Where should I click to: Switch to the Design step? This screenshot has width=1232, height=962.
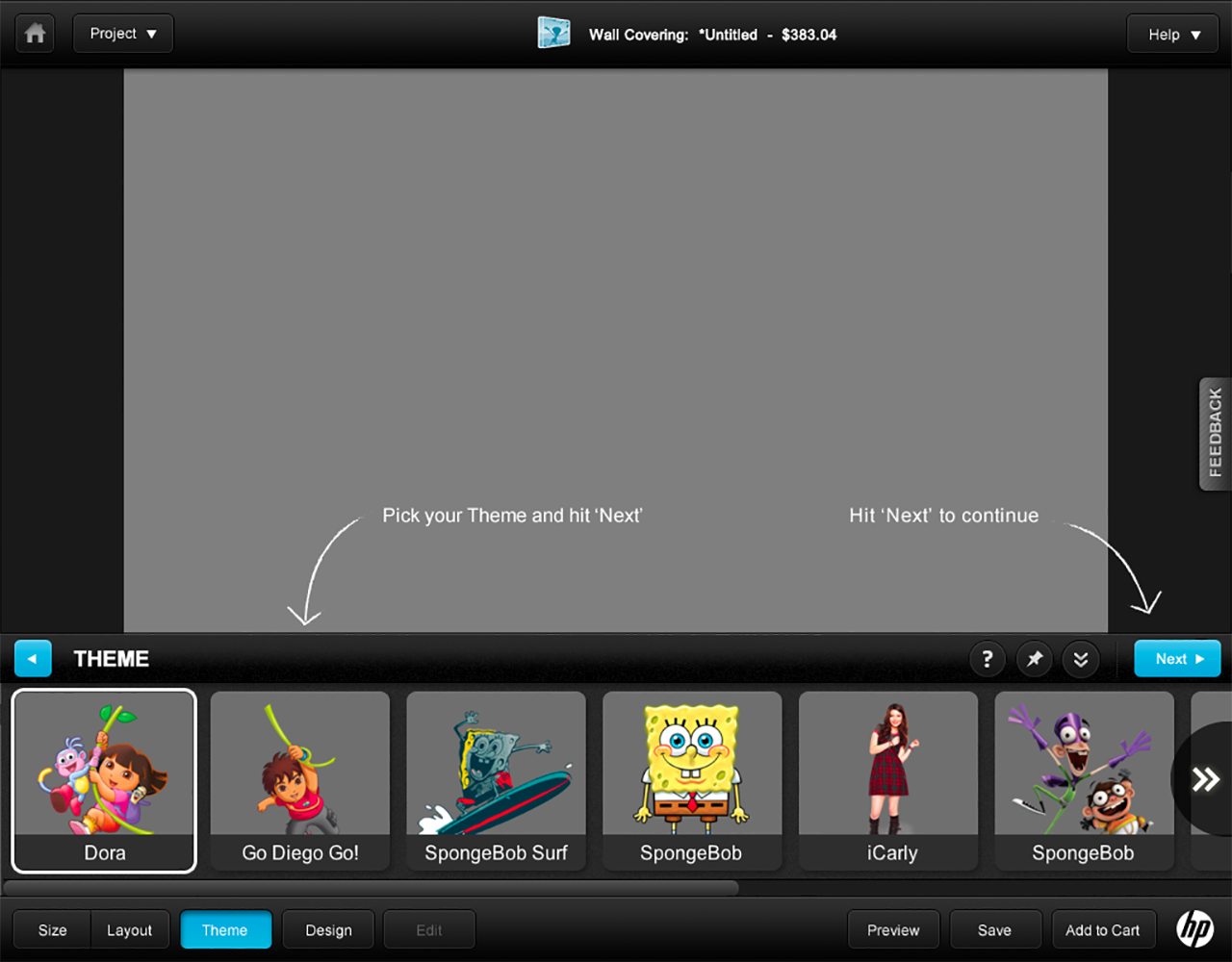(x=328, y=930)
